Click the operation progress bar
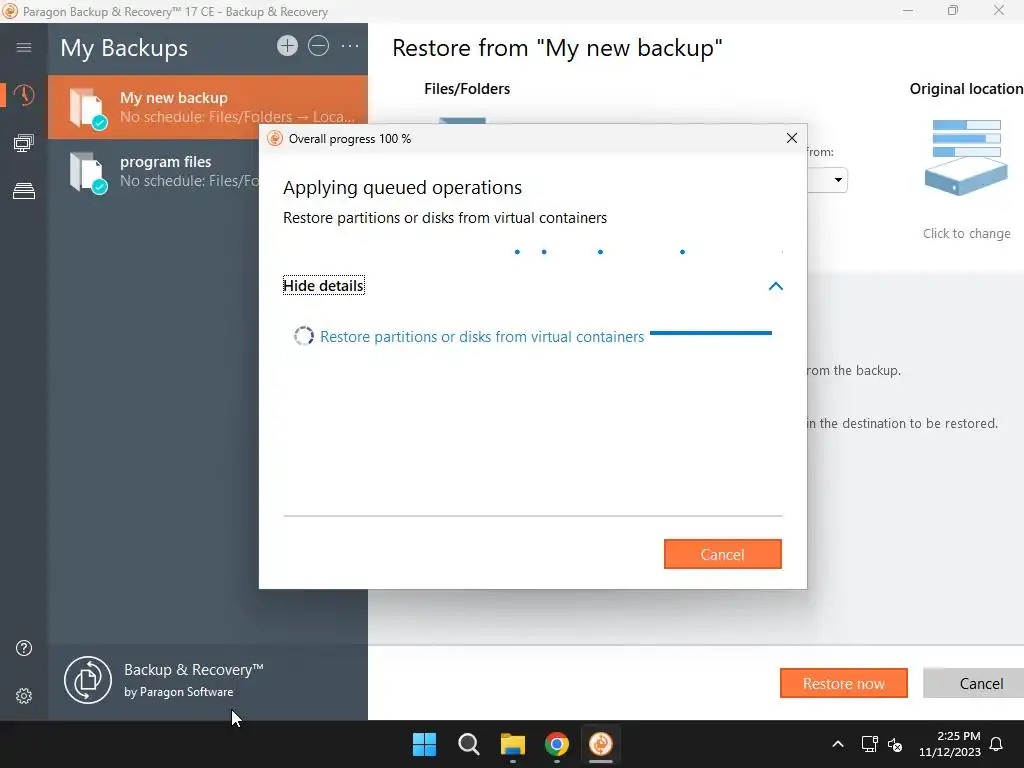This screenshot has width=1024, height=768. click(711, 333)
